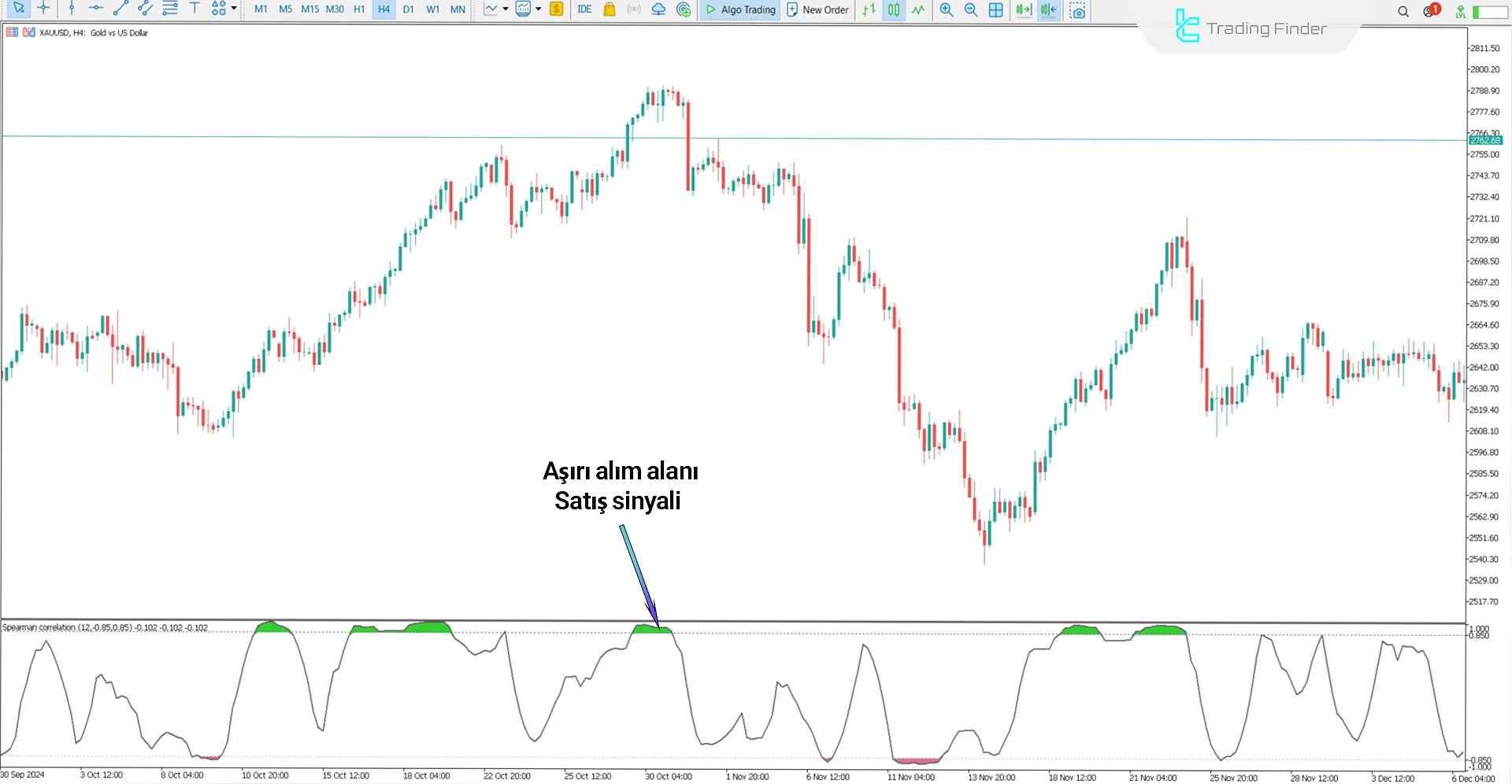Click the zoom in magnifier icon
The image size is (1512, 784).
[x=946, y=9]
